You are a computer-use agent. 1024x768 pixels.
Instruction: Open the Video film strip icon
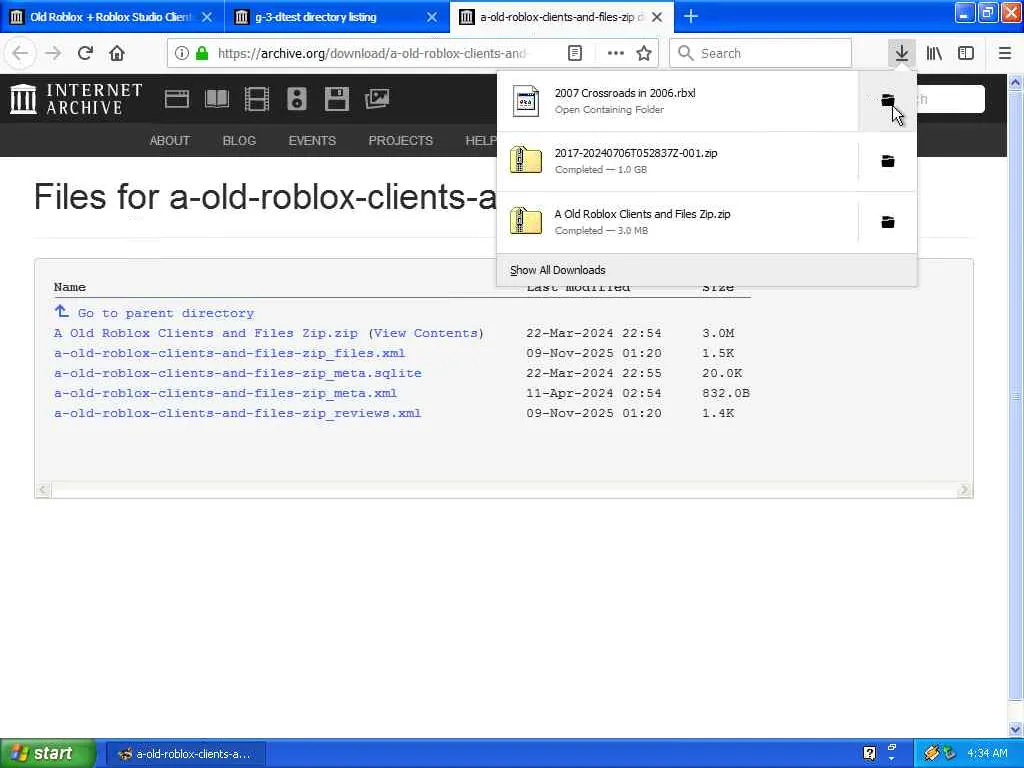257,99
